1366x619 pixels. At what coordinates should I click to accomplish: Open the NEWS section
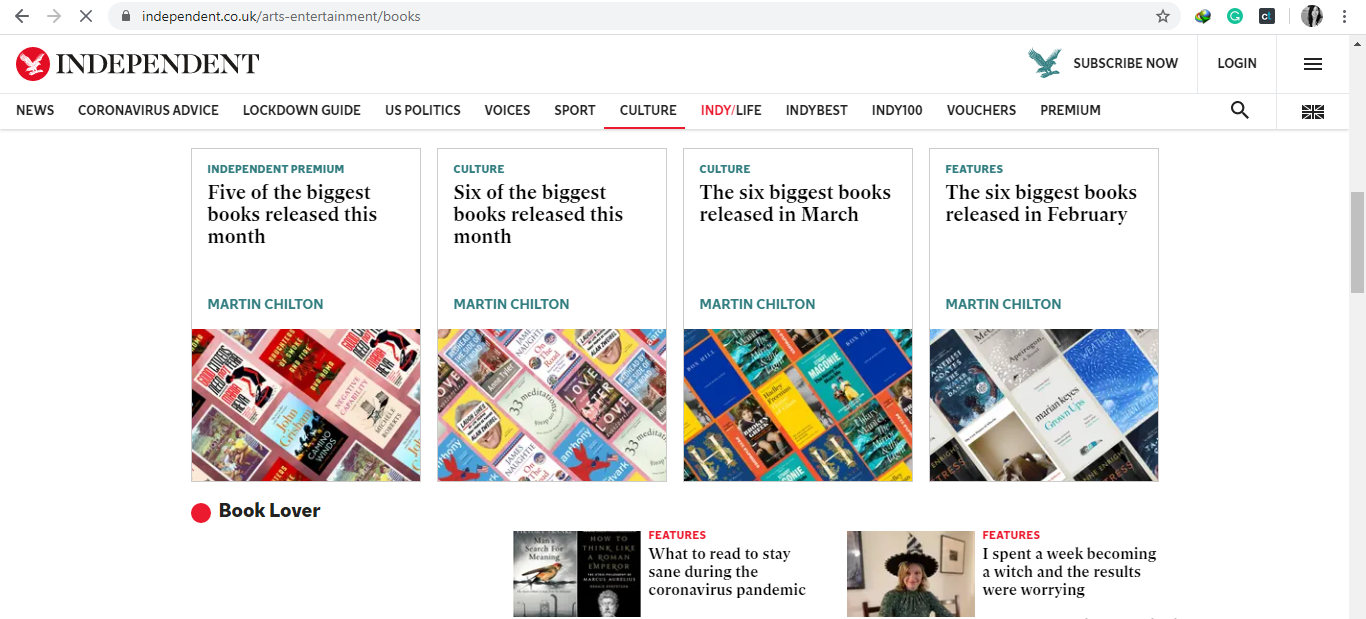[35, 110]
